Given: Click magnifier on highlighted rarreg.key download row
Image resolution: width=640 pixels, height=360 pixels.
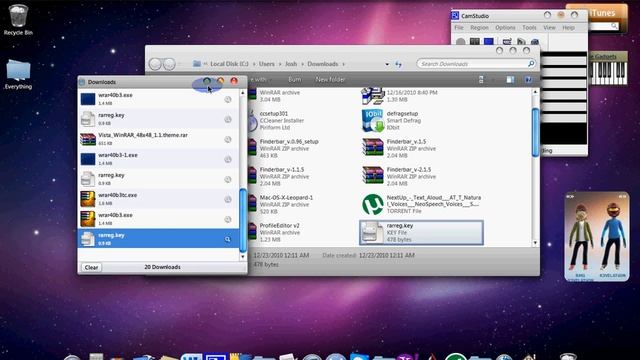Looking at the screenshot, I should coord(228,240).
